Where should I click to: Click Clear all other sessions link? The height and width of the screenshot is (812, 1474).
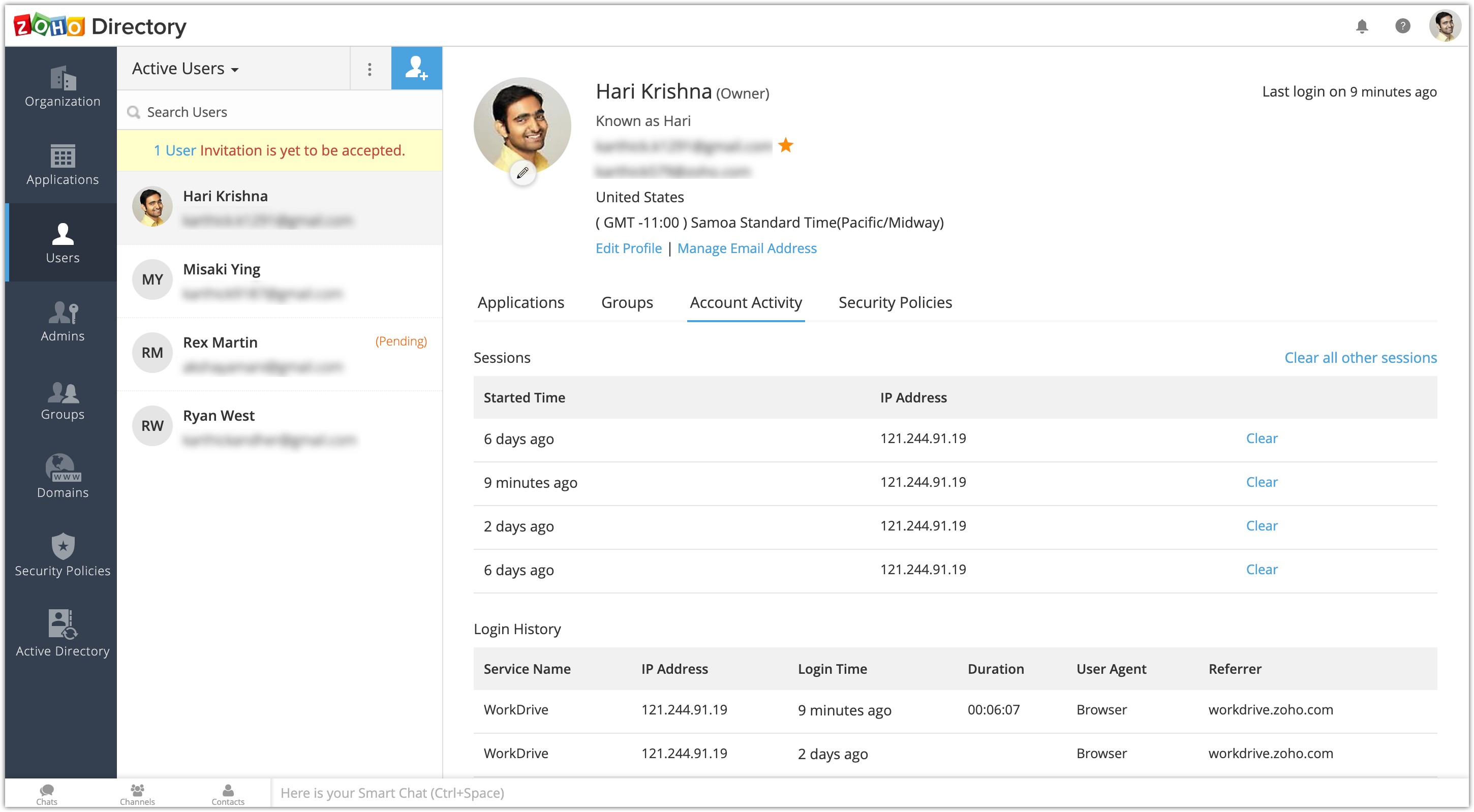click(1360, 358)
